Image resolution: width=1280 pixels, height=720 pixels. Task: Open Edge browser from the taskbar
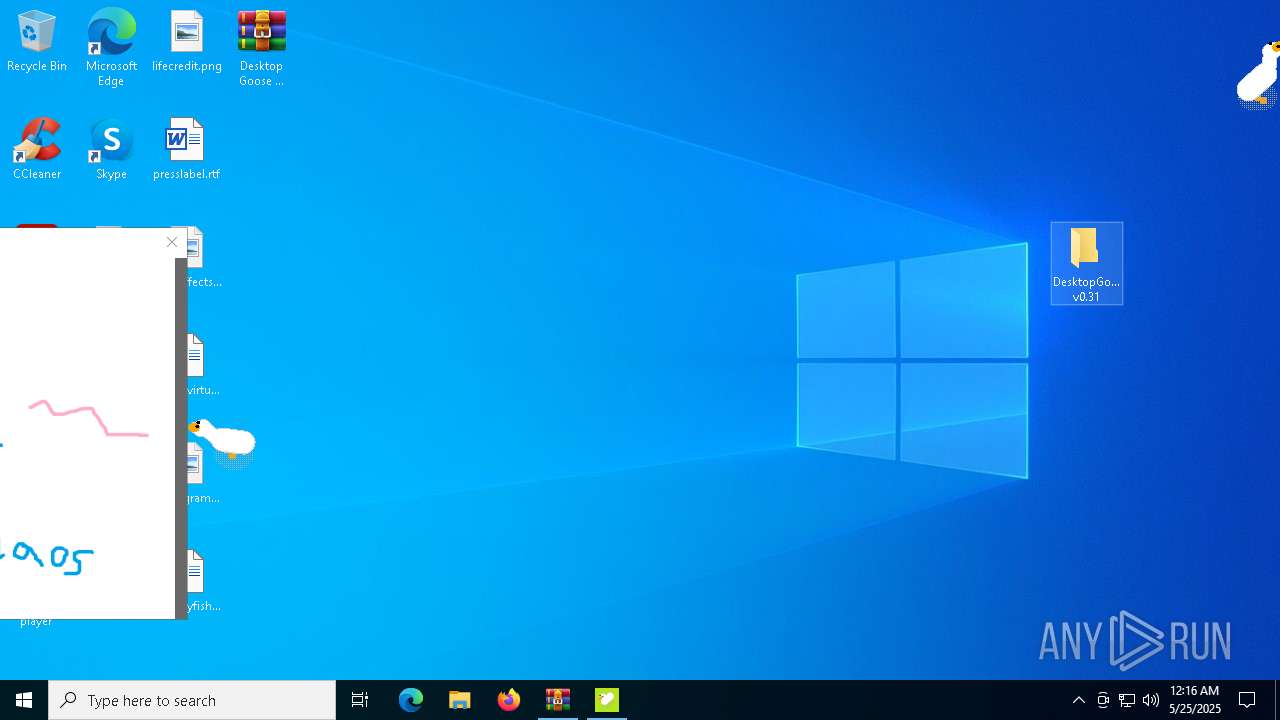(411, 700)
